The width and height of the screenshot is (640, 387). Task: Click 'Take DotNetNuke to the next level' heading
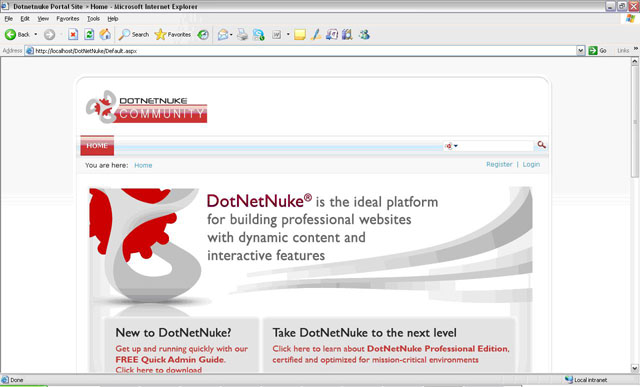point(364,333)
